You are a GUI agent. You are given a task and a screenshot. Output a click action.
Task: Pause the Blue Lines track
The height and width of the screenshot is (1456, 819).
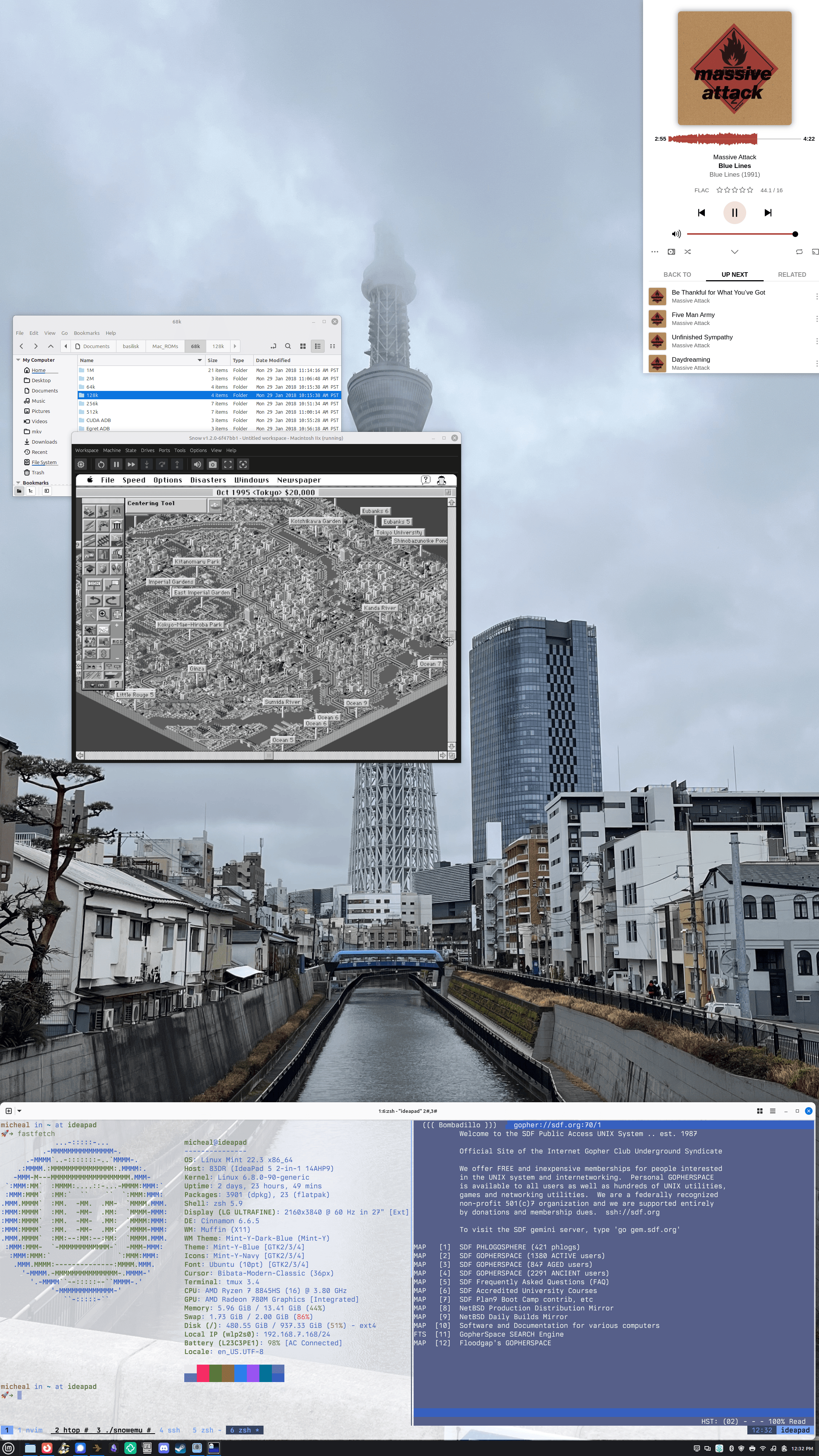pyautogui.click(x=734, y=212)
